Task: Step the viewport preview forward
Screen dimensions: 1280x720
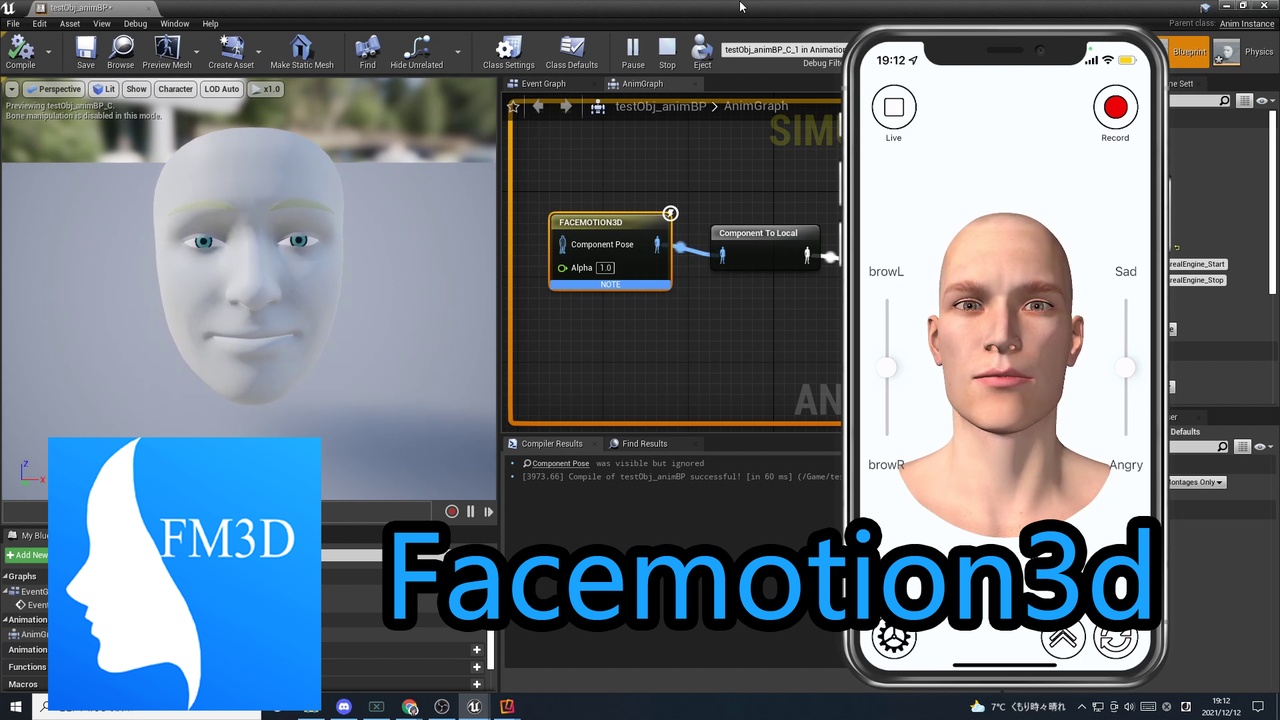Action: [488, 512]
